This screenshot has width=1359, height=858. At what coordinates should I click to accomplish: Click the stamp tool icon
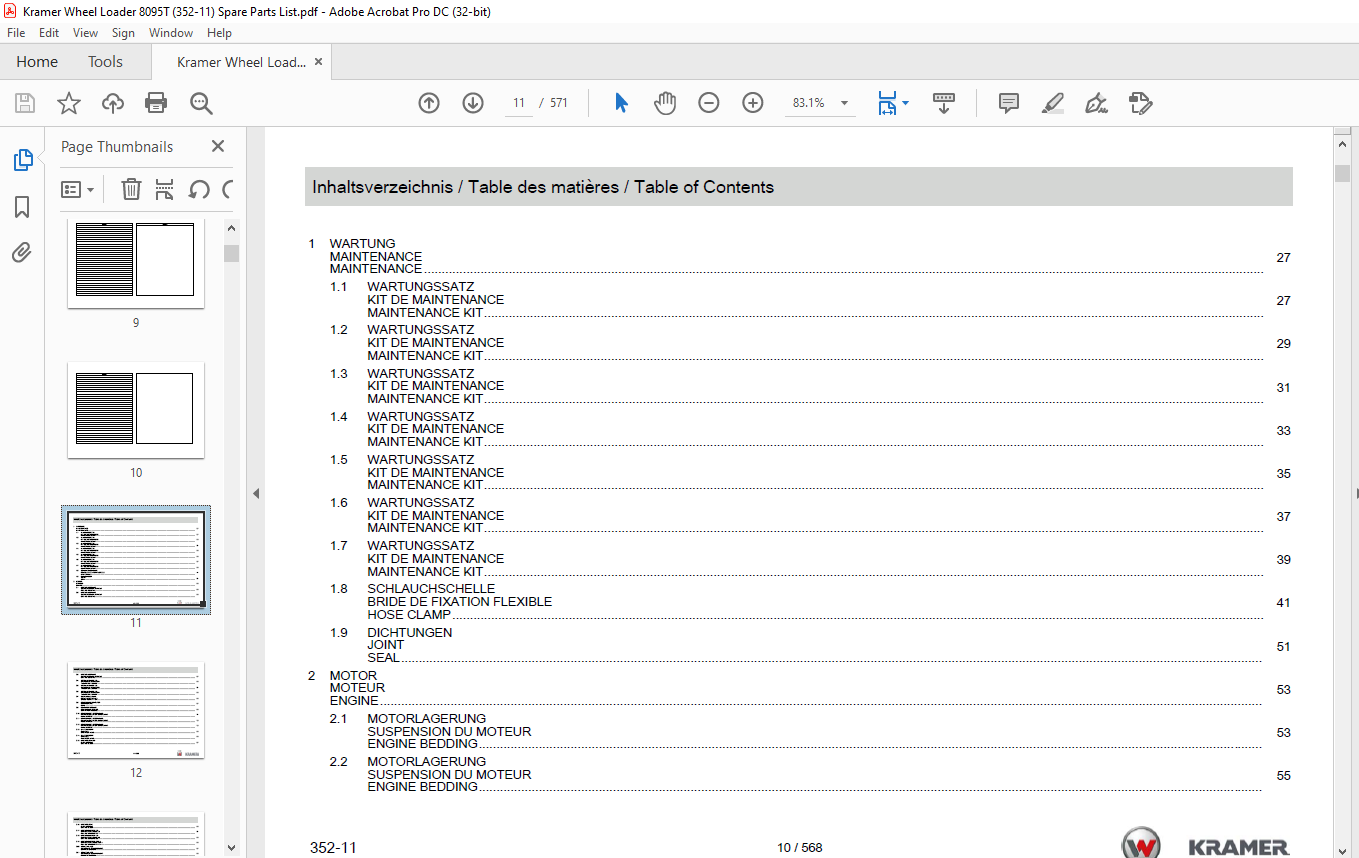coord(1141,103)
